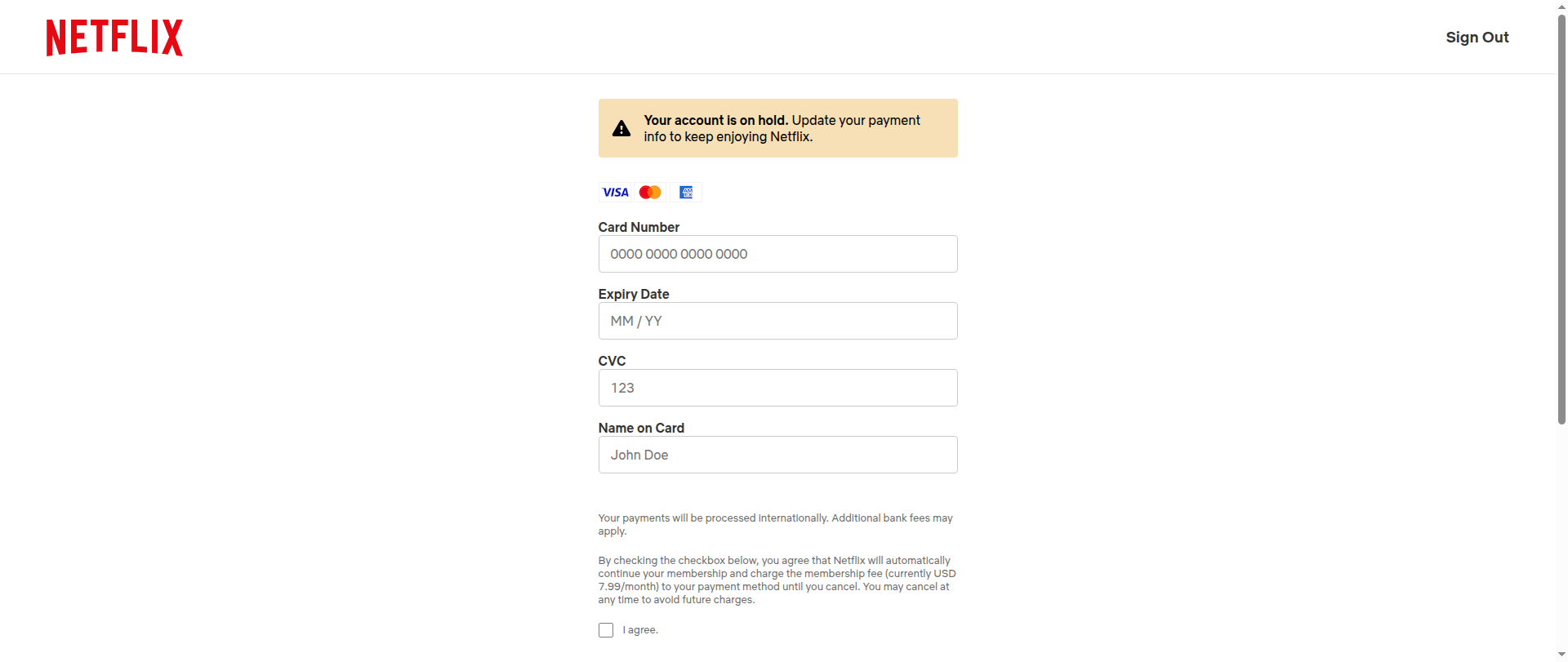This screenshot has width=1568, height=662.
Task: Focus the Card Number input field
Action: [777, 254]
